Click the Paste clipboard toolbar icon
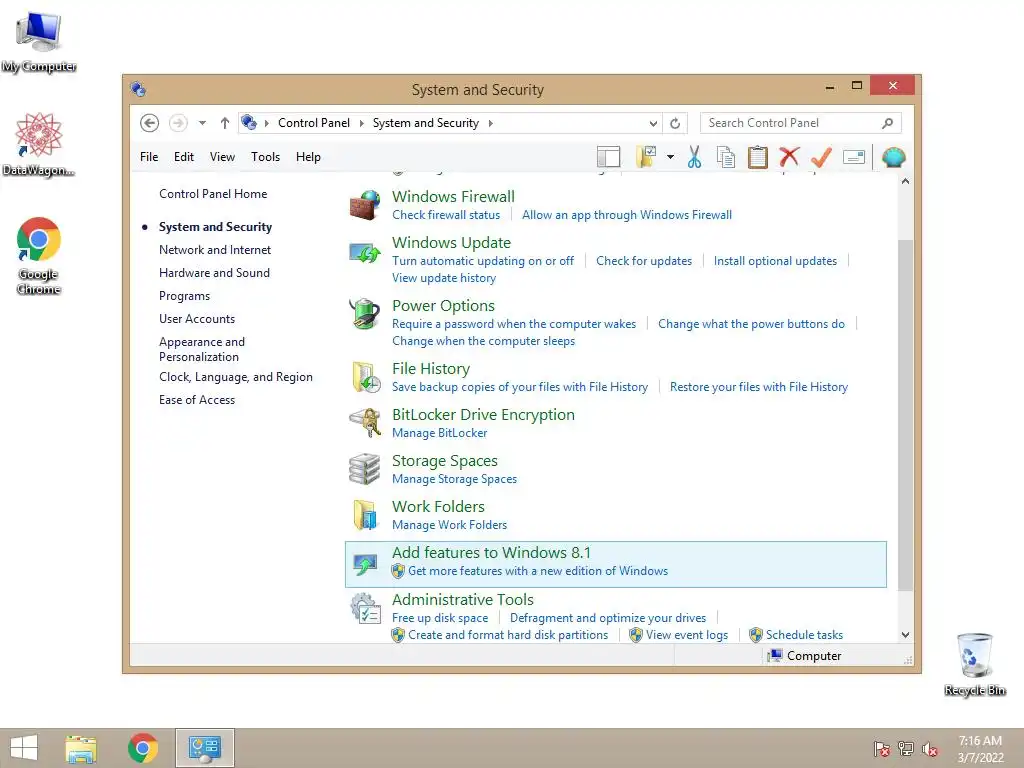The height and width of the screenshot is (768, 1024). (758, 157)
